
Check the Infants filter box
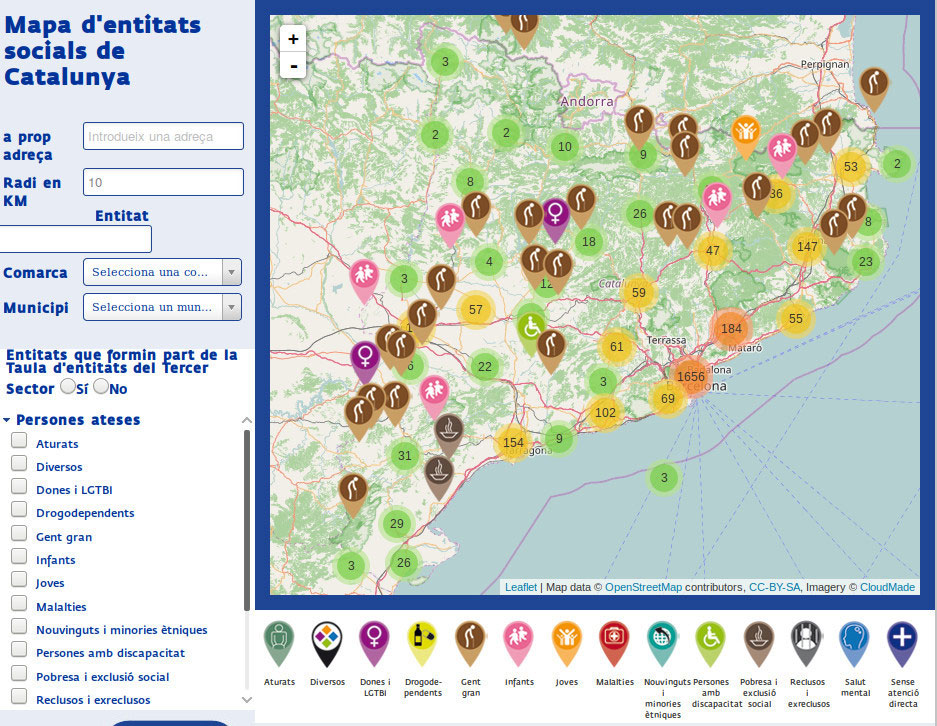click(19, 558)
